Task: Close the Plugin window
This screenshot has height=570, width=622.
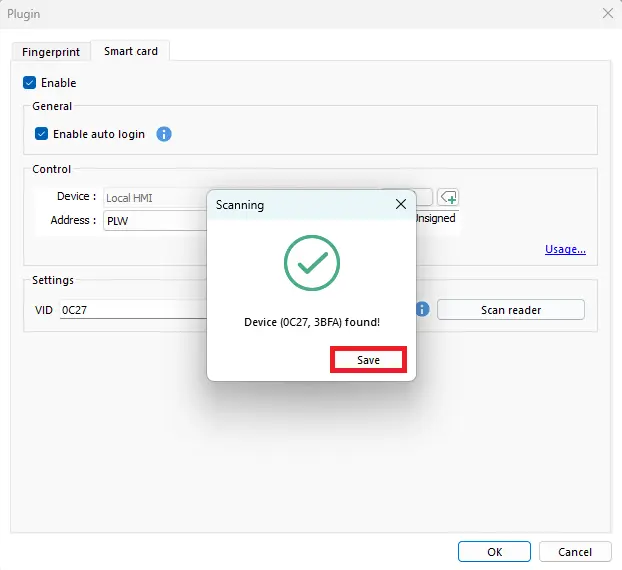Action: tap(607, 13)
